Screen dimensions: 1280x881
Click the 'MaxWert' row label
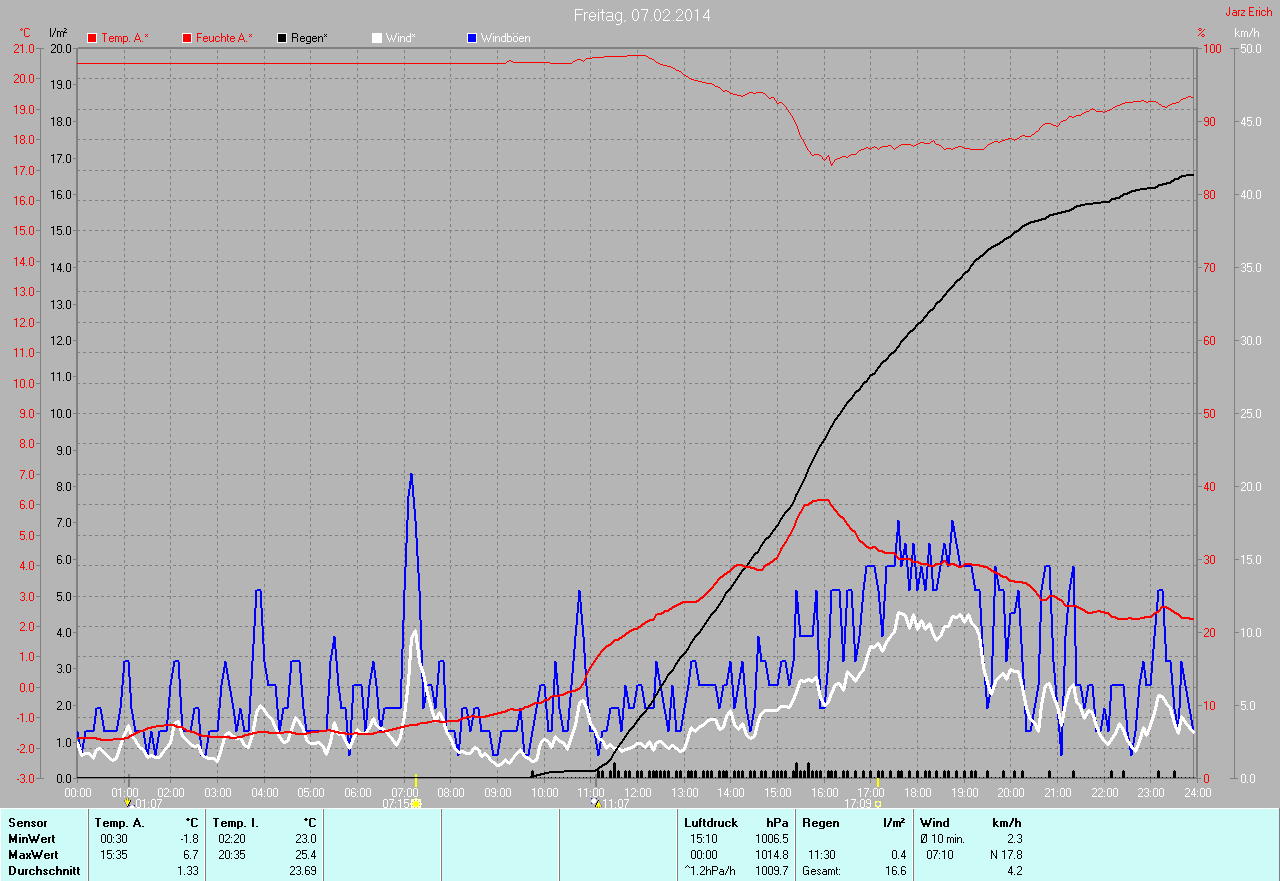[x=33, y=855]
